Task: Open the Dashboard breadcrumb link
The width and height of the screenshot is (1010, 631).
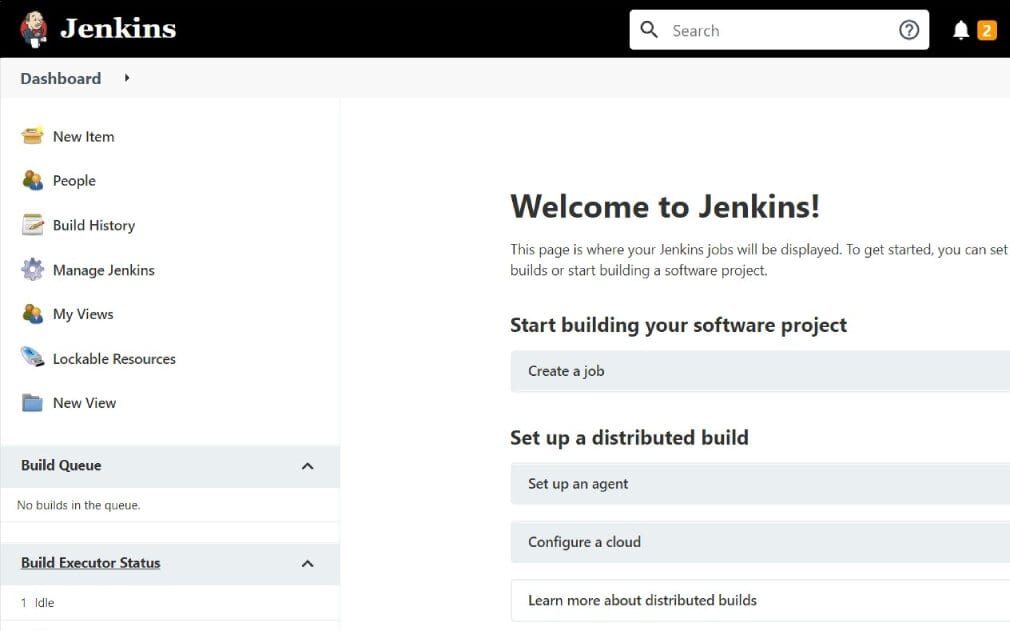Action: [60, 78]
